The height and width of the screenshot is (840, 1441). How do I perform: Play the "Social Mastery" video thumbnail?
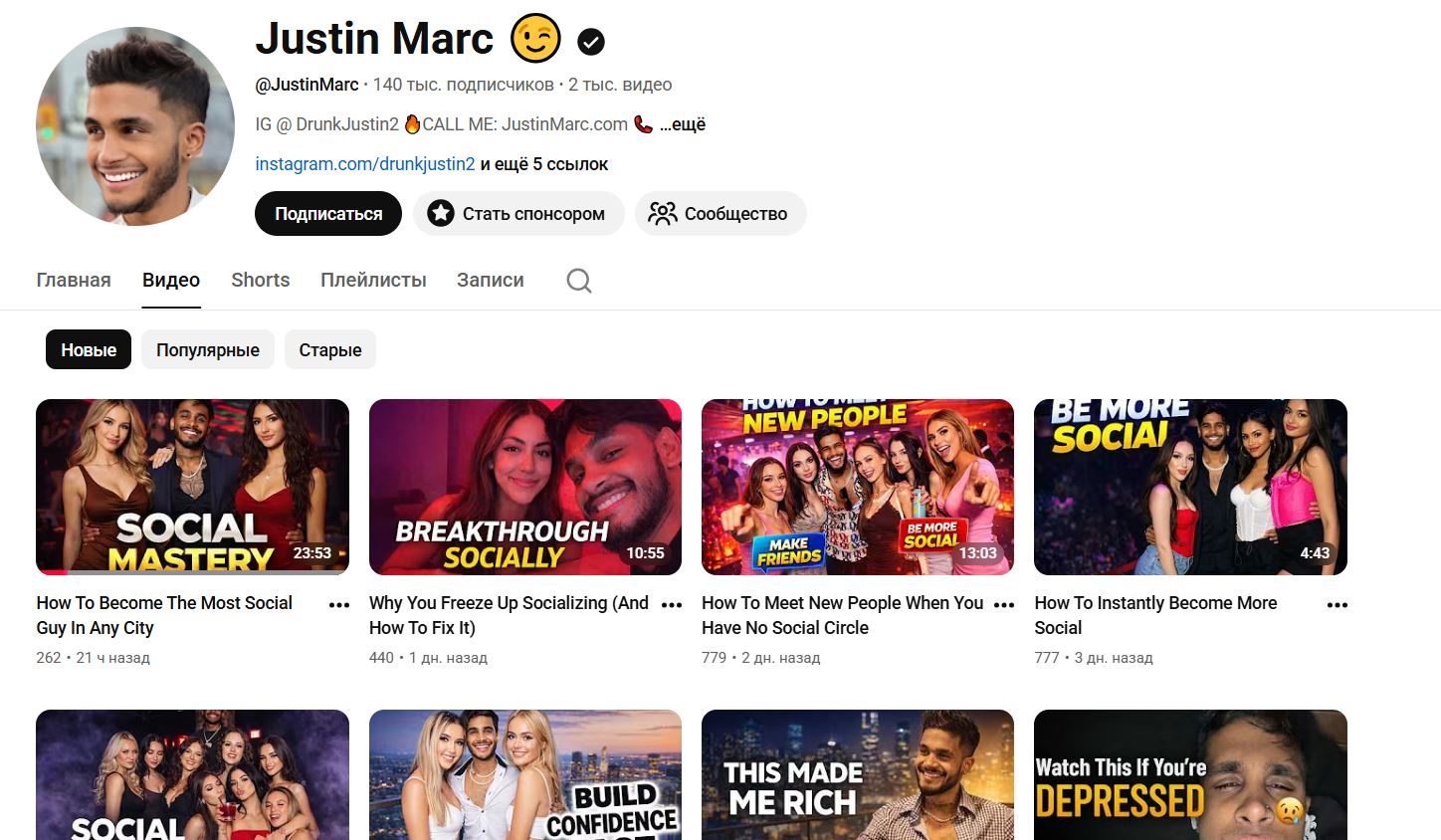point(192,487)
